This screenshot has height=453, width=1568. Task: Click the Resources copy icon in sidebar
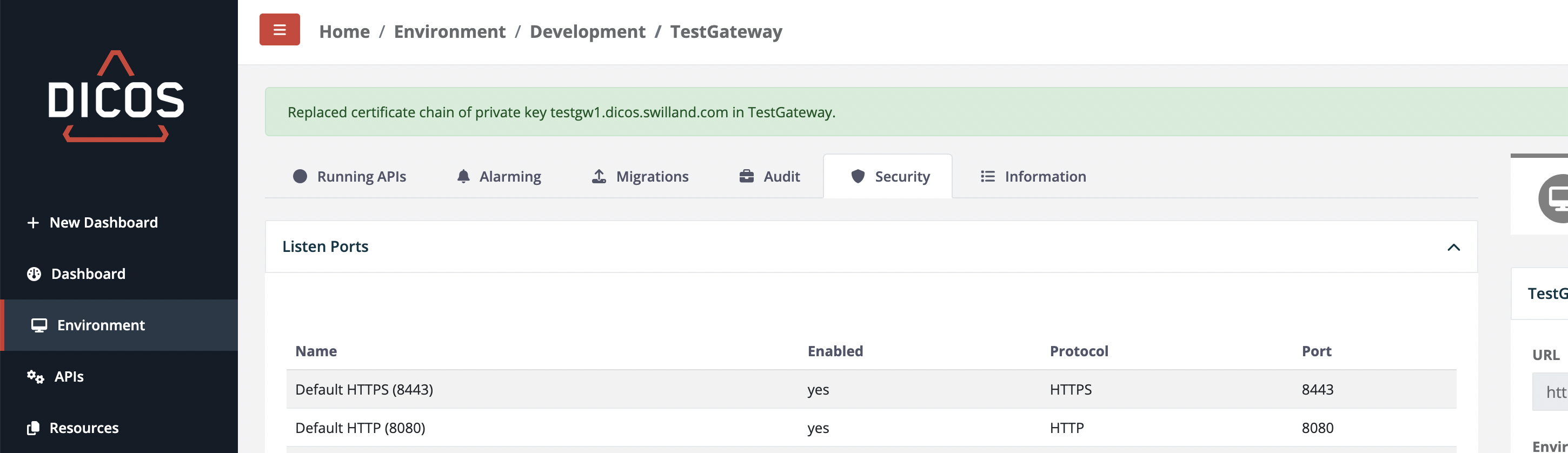pos(34,428)
